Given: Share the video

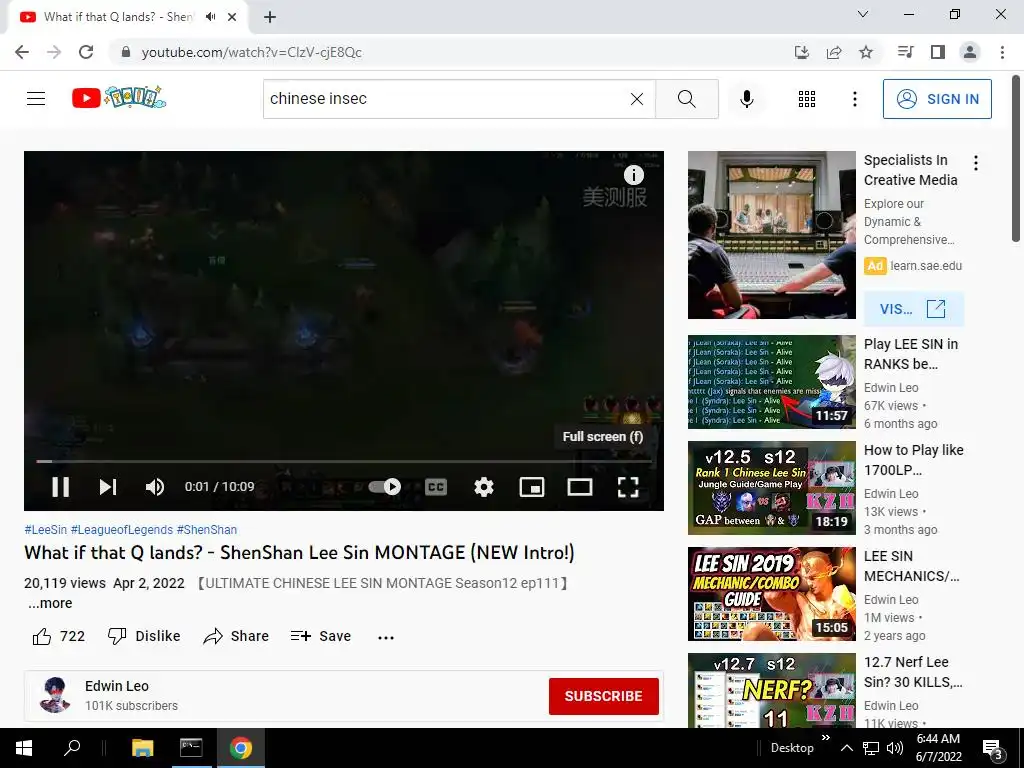Looking at the screenshot, I should [236, 636].
